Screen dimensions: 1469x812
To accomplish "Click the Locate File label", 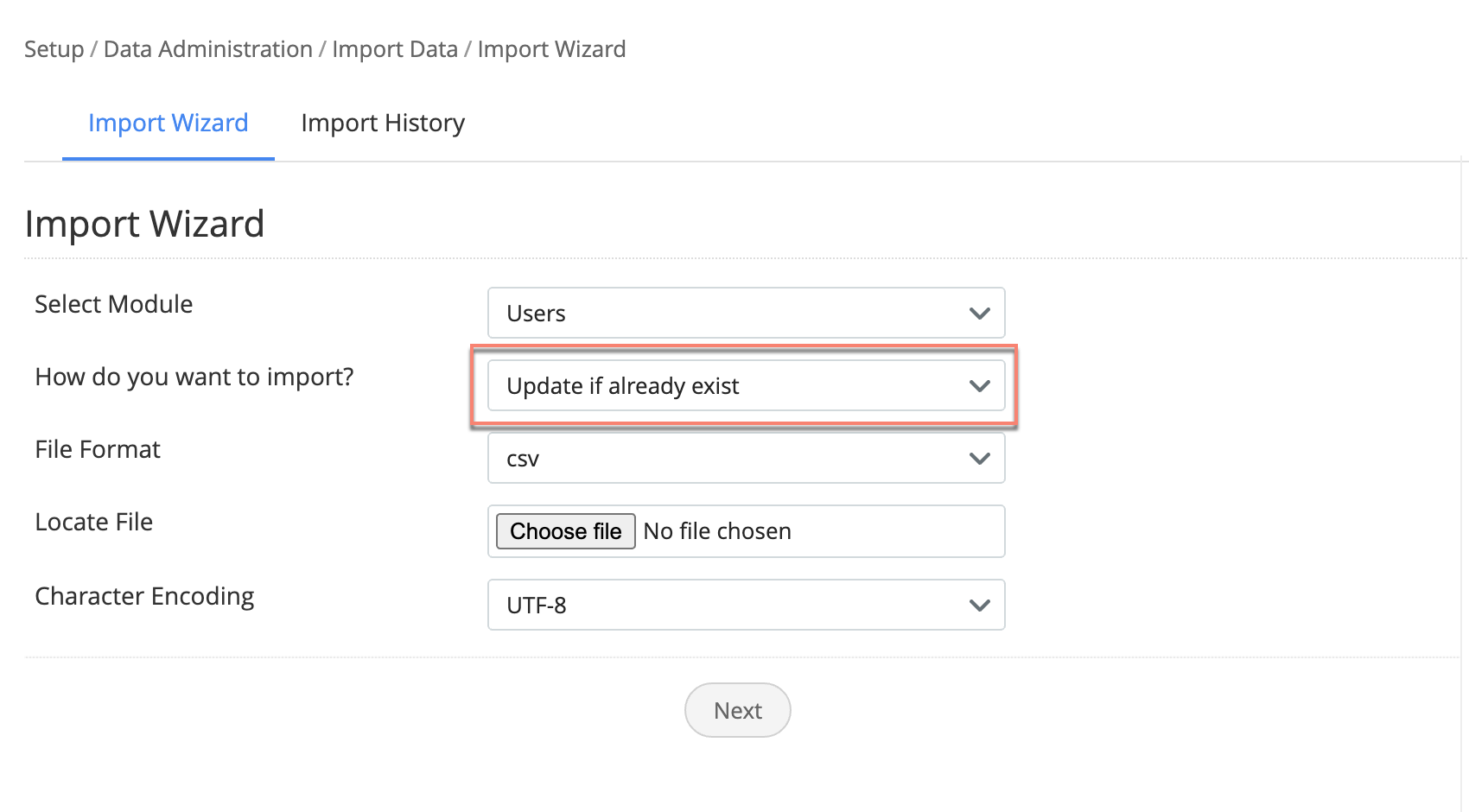I will [94, 522].
